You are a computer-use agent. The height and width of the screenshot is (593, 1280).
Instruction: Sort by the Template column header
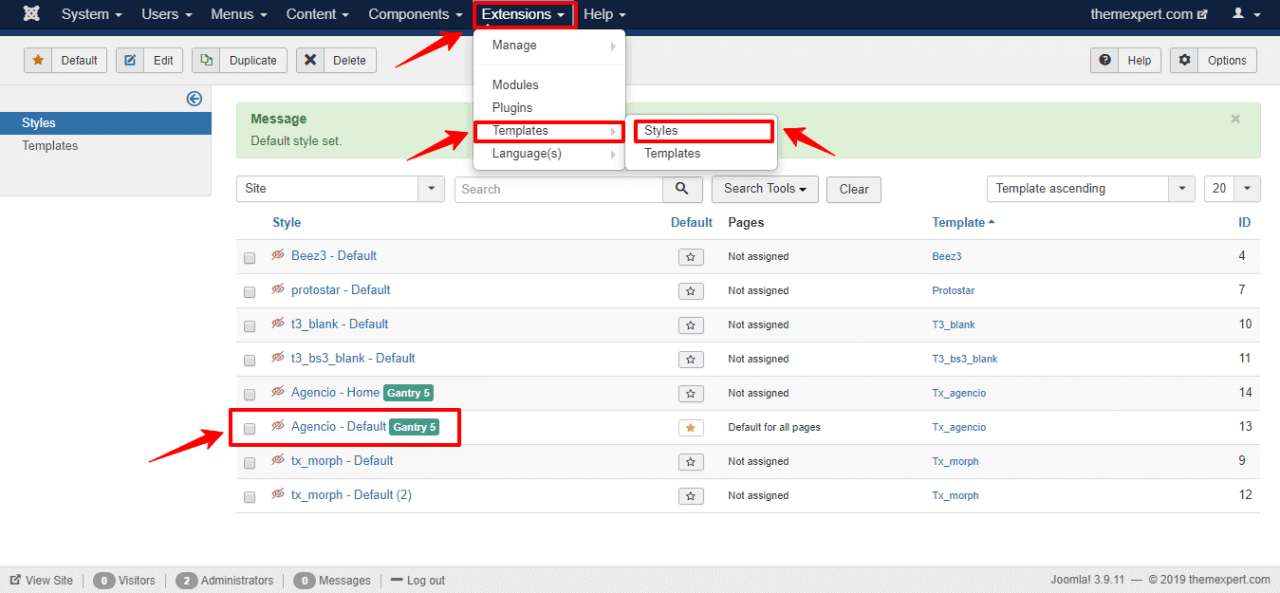pyautogui.click(x=963, y=222)
